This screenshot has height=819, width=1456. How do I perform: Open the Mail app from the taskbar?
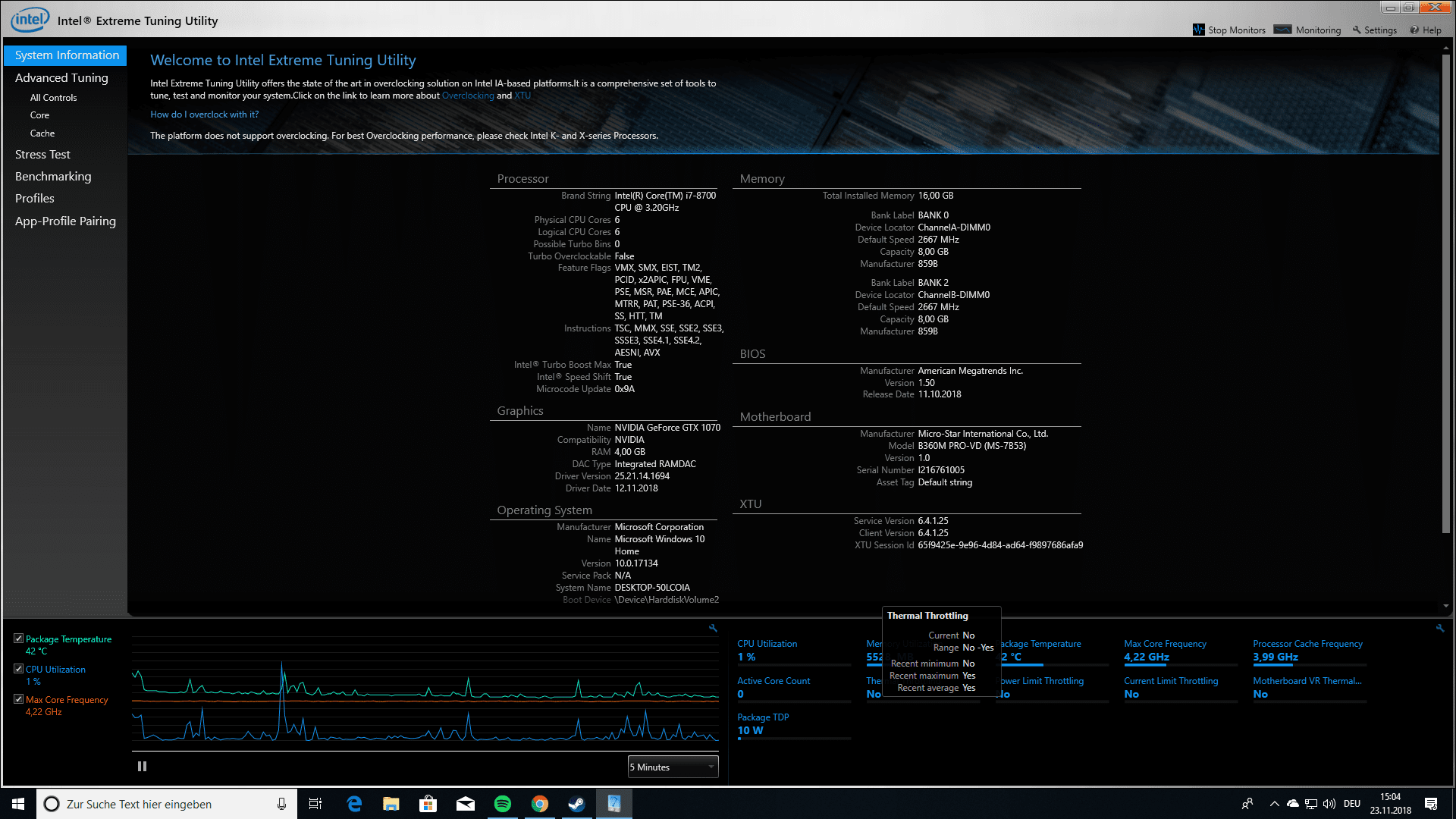[465, 804]
